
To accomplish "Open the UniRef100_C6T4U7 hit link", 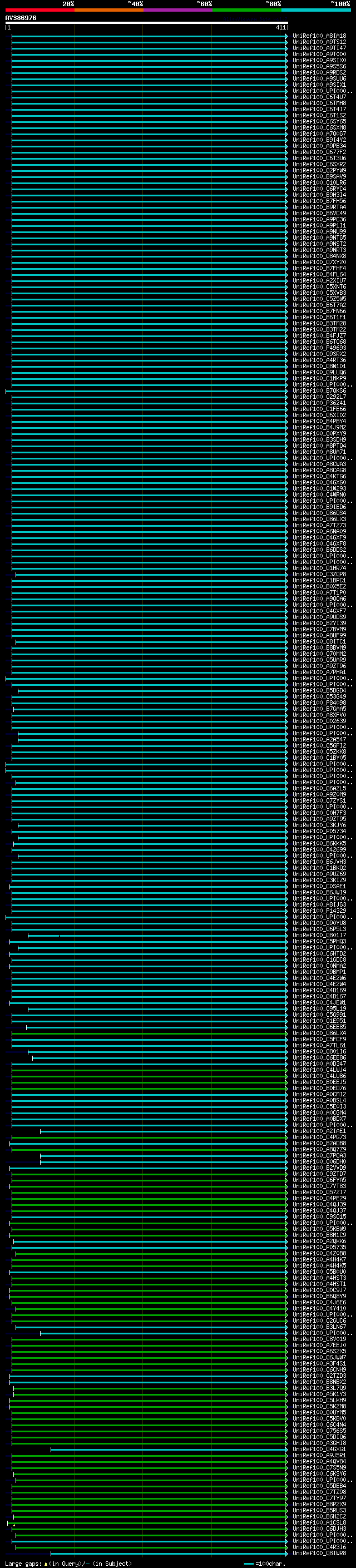I will [319, 97].
